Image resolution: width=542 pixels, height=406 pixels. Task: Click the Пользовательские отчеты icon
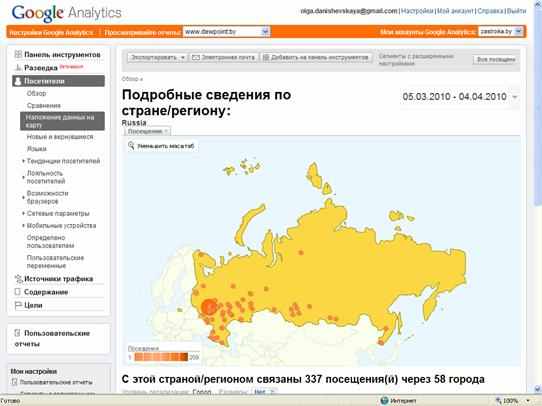coord(17,333)
